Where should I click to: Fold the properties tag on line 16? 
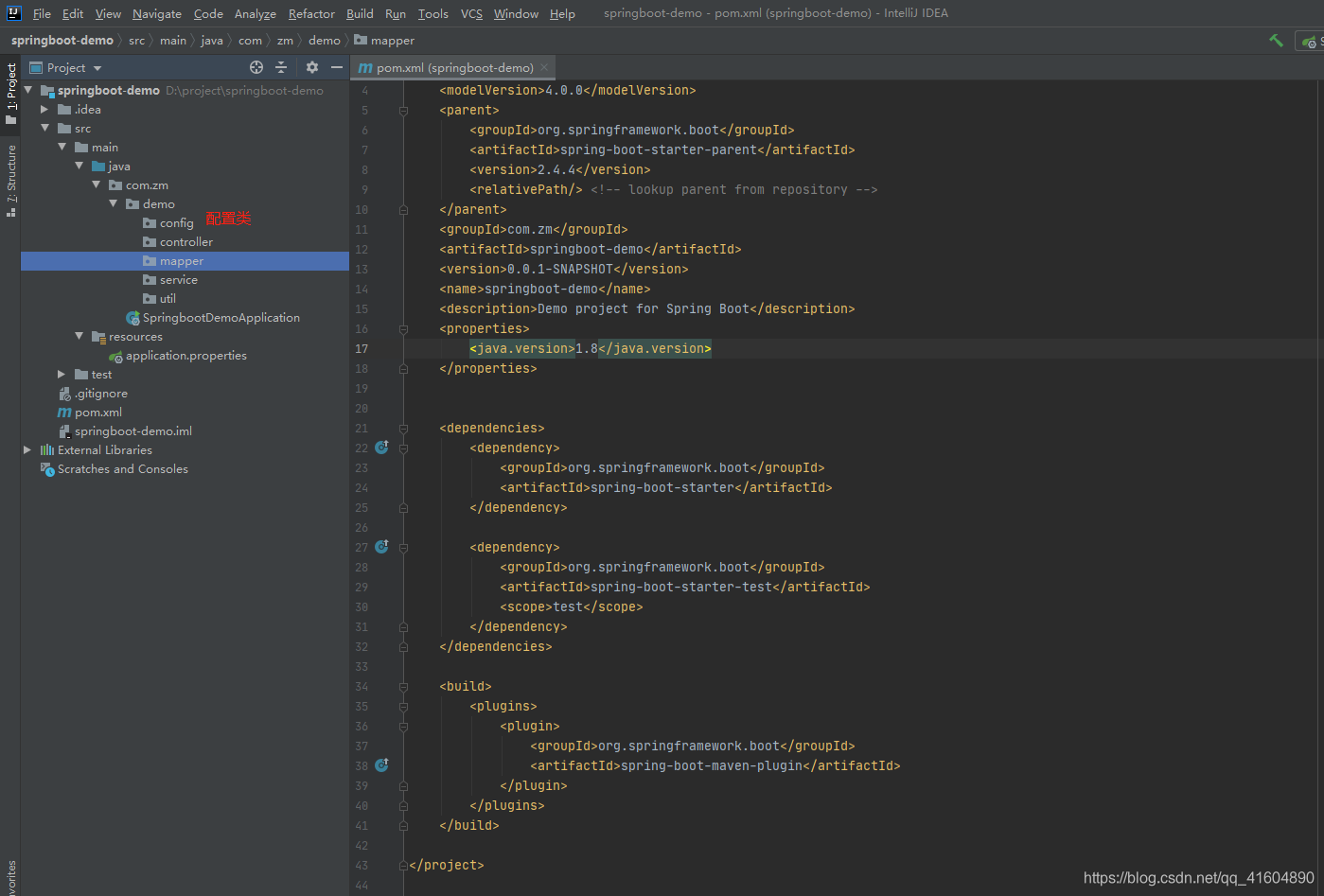click(403, 329)
